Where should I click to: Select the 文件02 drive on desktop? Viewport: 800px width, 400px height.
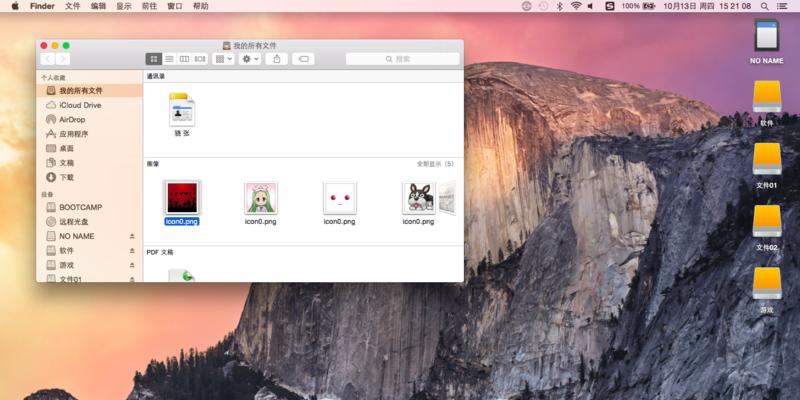click(767, 228)
